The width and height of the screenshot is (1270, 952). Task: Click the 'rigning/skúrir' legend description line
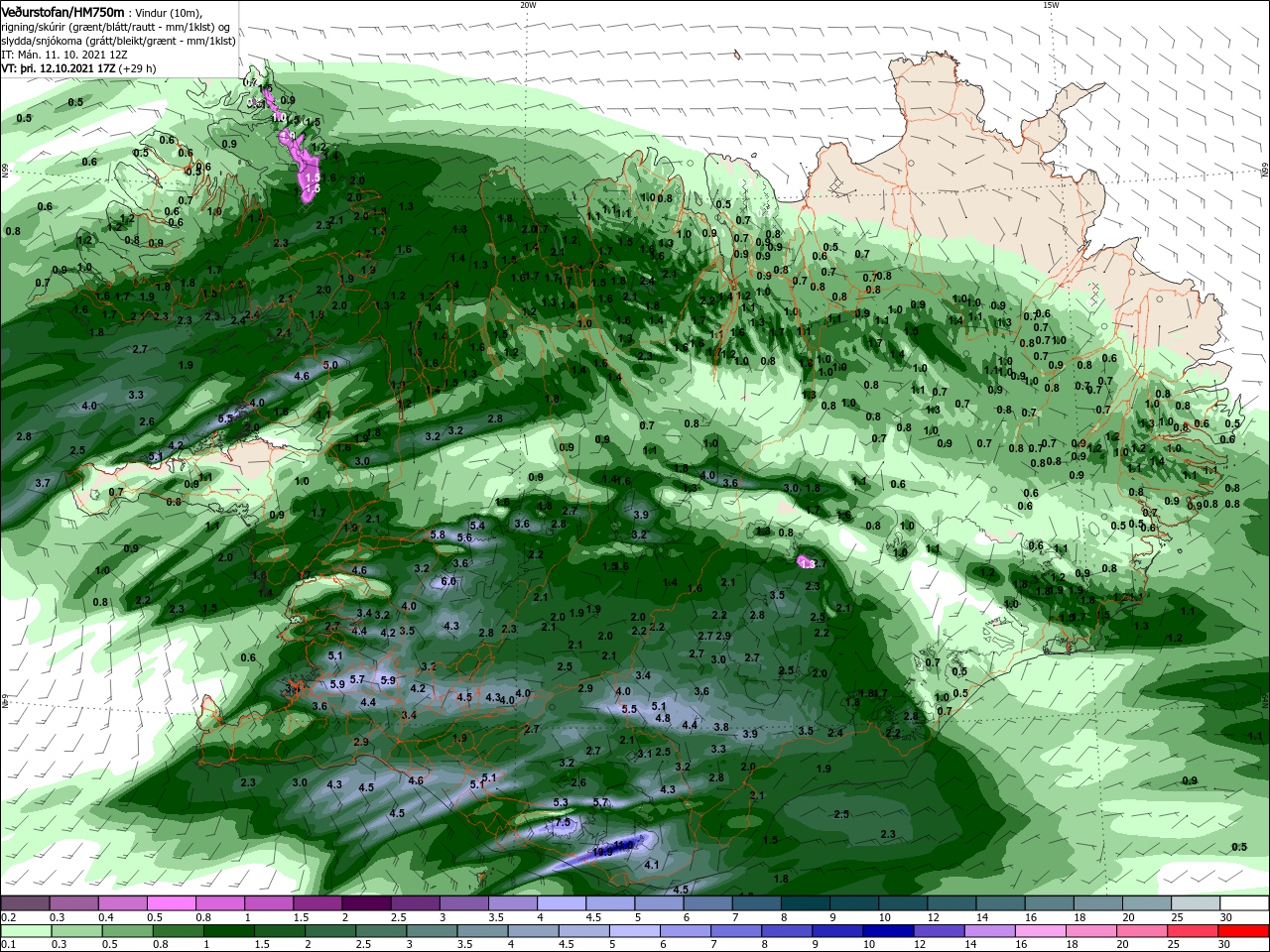coord(117,27)
